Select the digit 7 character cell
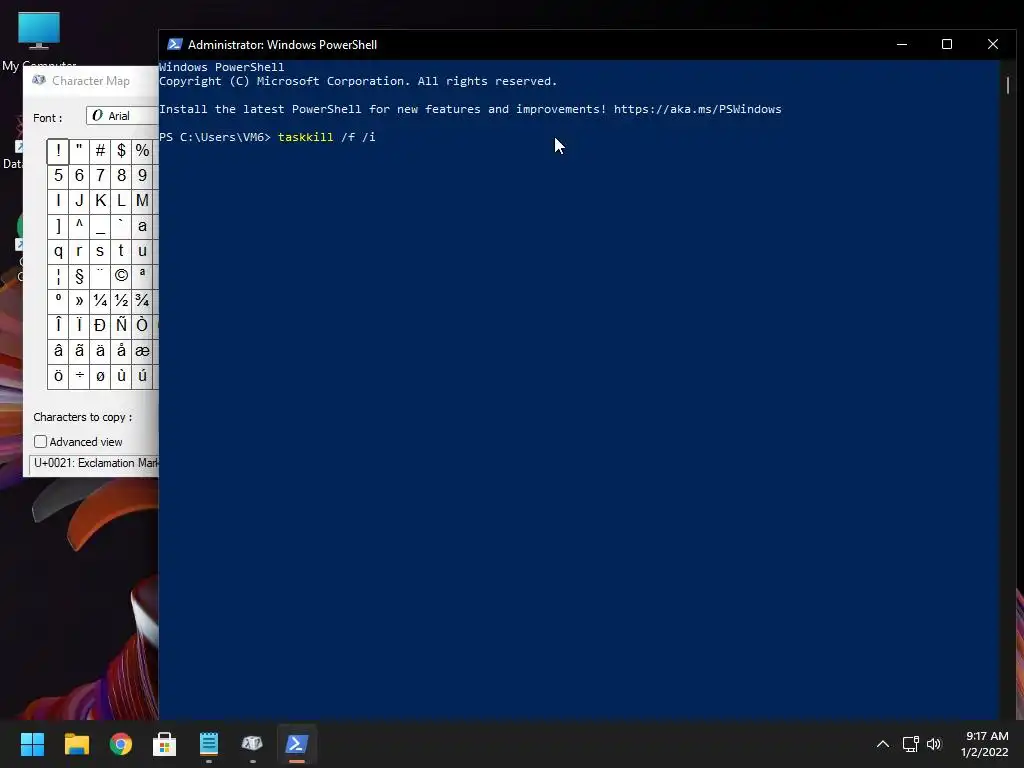The image size is (1024, 768). 100,176
